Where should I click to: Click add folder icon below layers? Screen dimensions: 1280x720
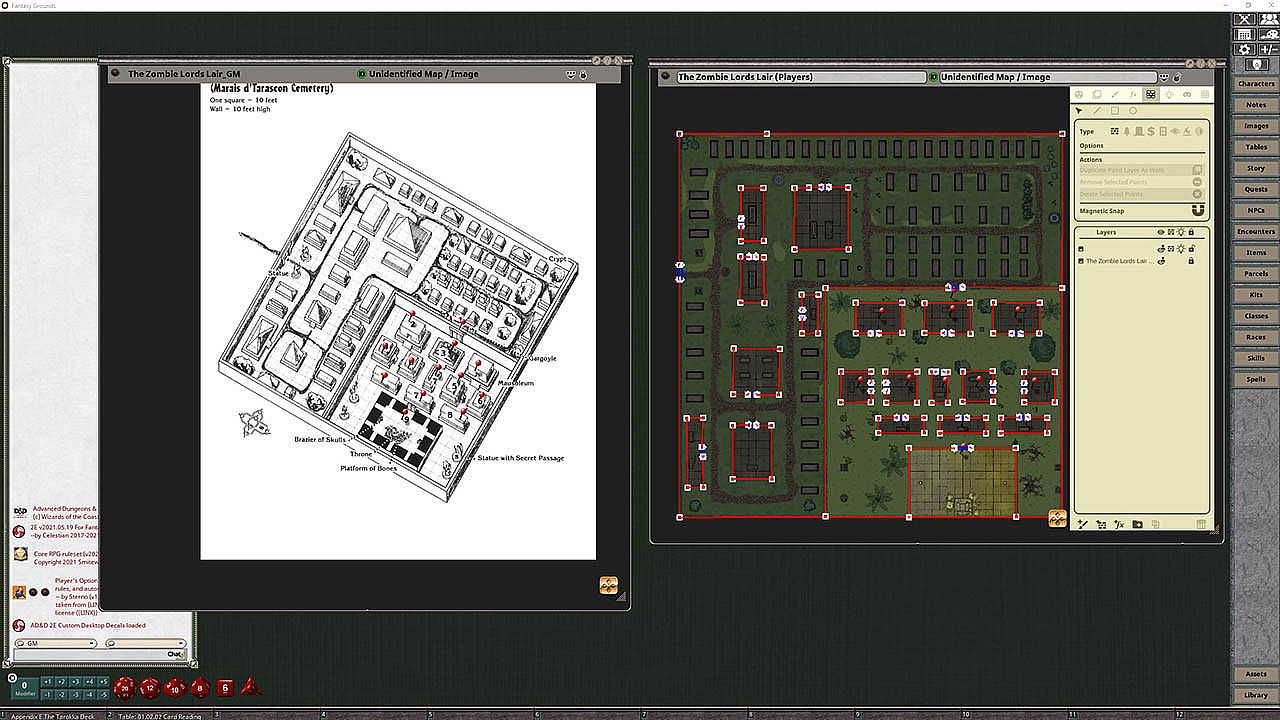1138,524
